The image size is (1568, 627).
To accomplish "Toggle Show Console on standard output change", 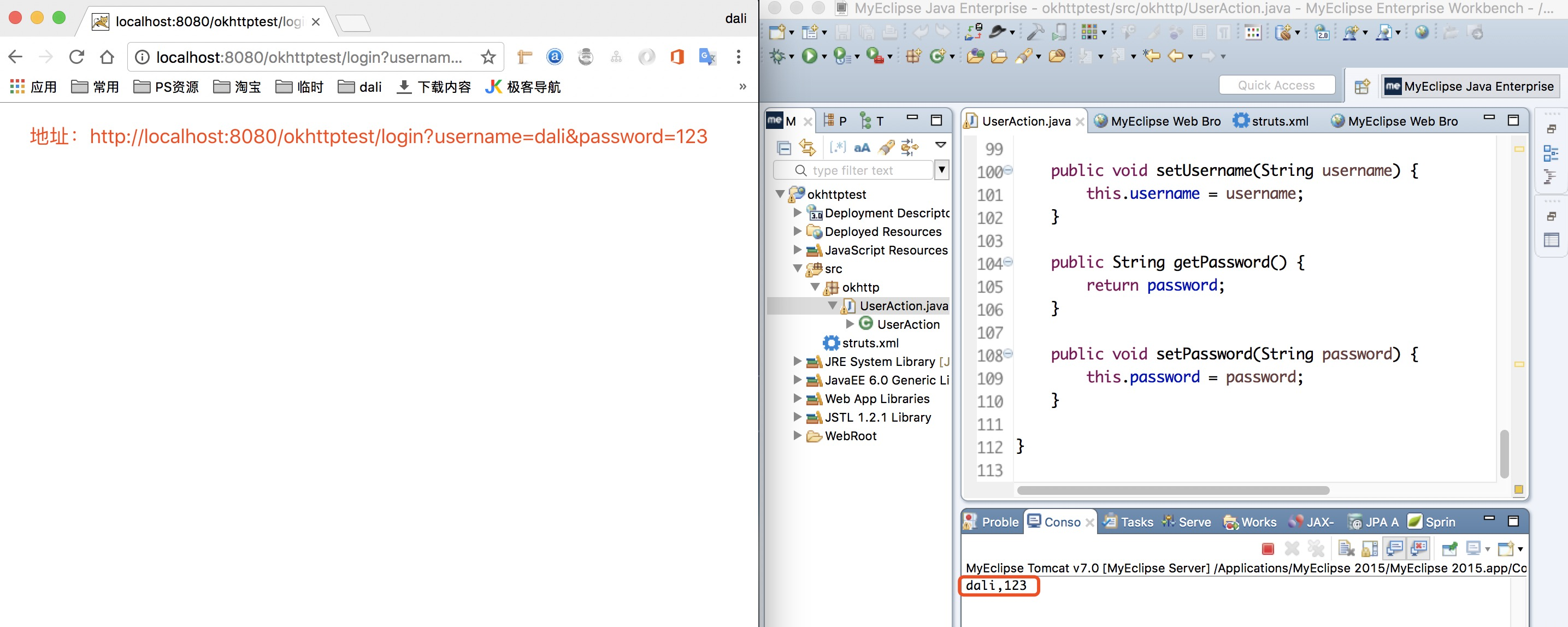I will tap(1394, 549).
